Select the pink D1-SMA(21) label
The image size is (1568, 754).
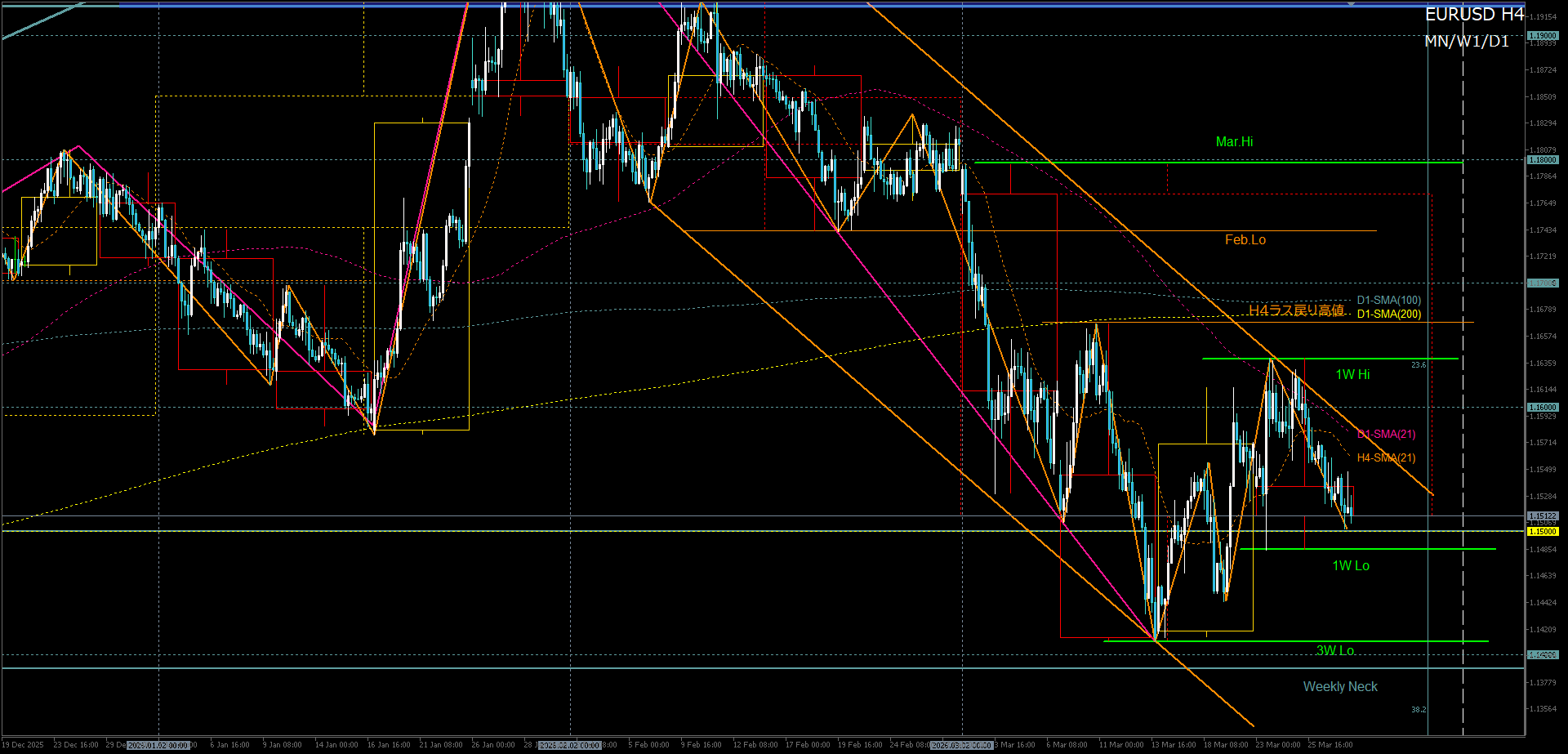(x=1386, y=435)
